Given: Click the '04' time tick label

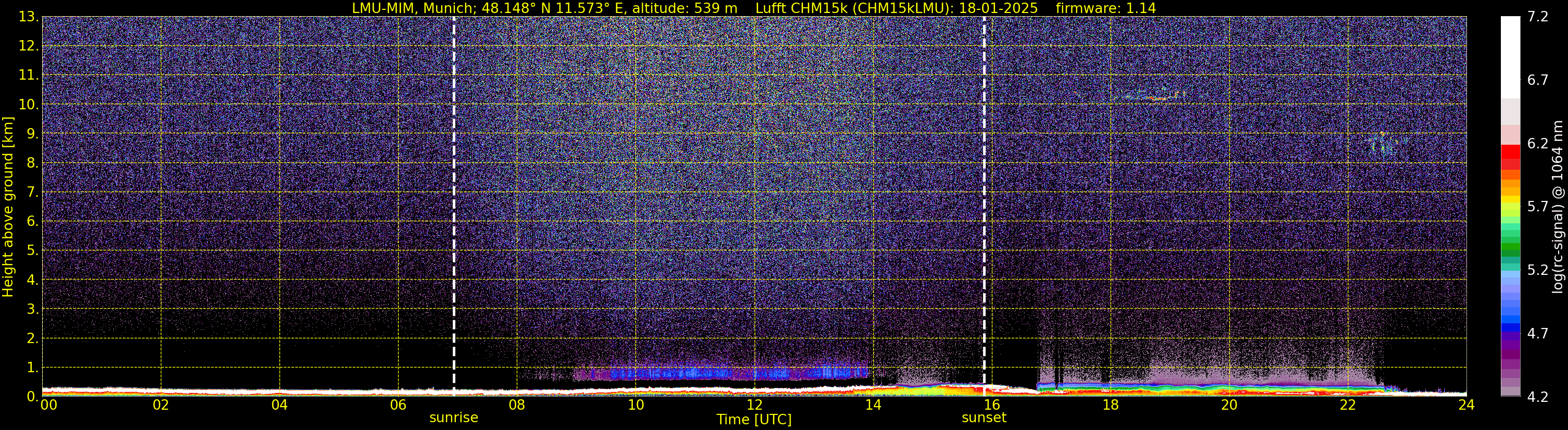Looking at the screenshot, I should pos(279,405).
